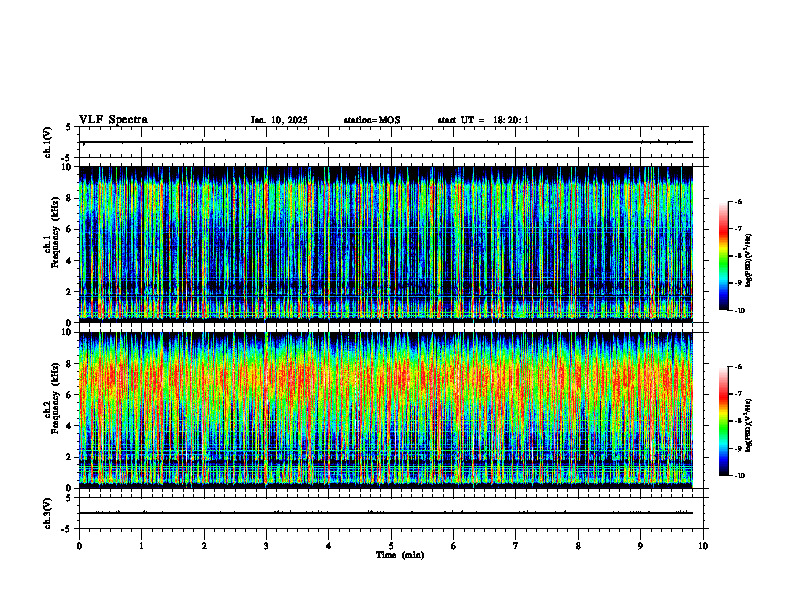Click the "start UT = 18:20: 1" text

pos(483,120)
